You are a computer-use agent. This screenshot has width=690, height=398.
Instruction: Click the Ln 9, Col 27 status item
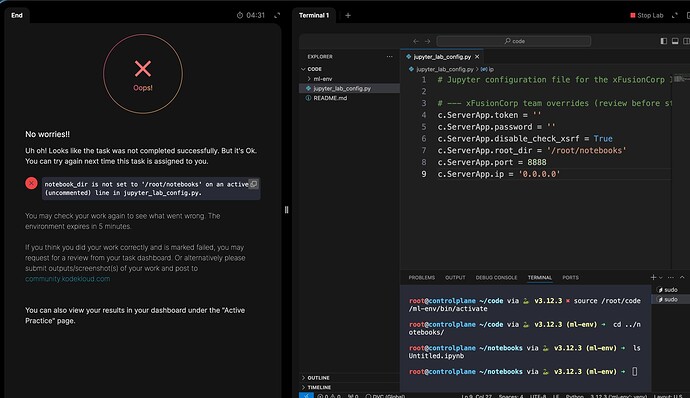[477, 396]
